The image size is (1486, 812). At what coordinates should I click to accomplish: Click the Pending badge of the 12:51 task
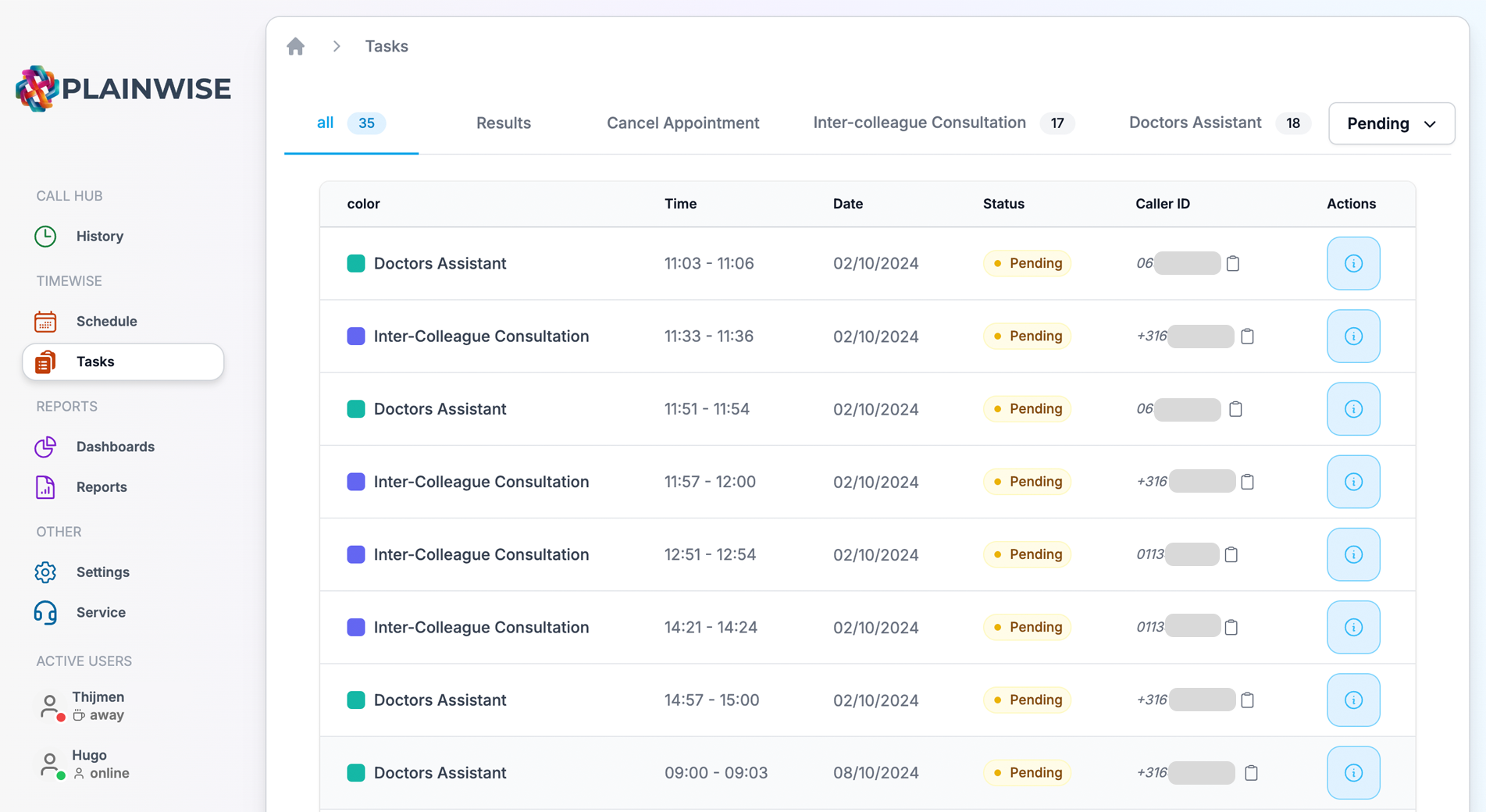(1027, 554)
